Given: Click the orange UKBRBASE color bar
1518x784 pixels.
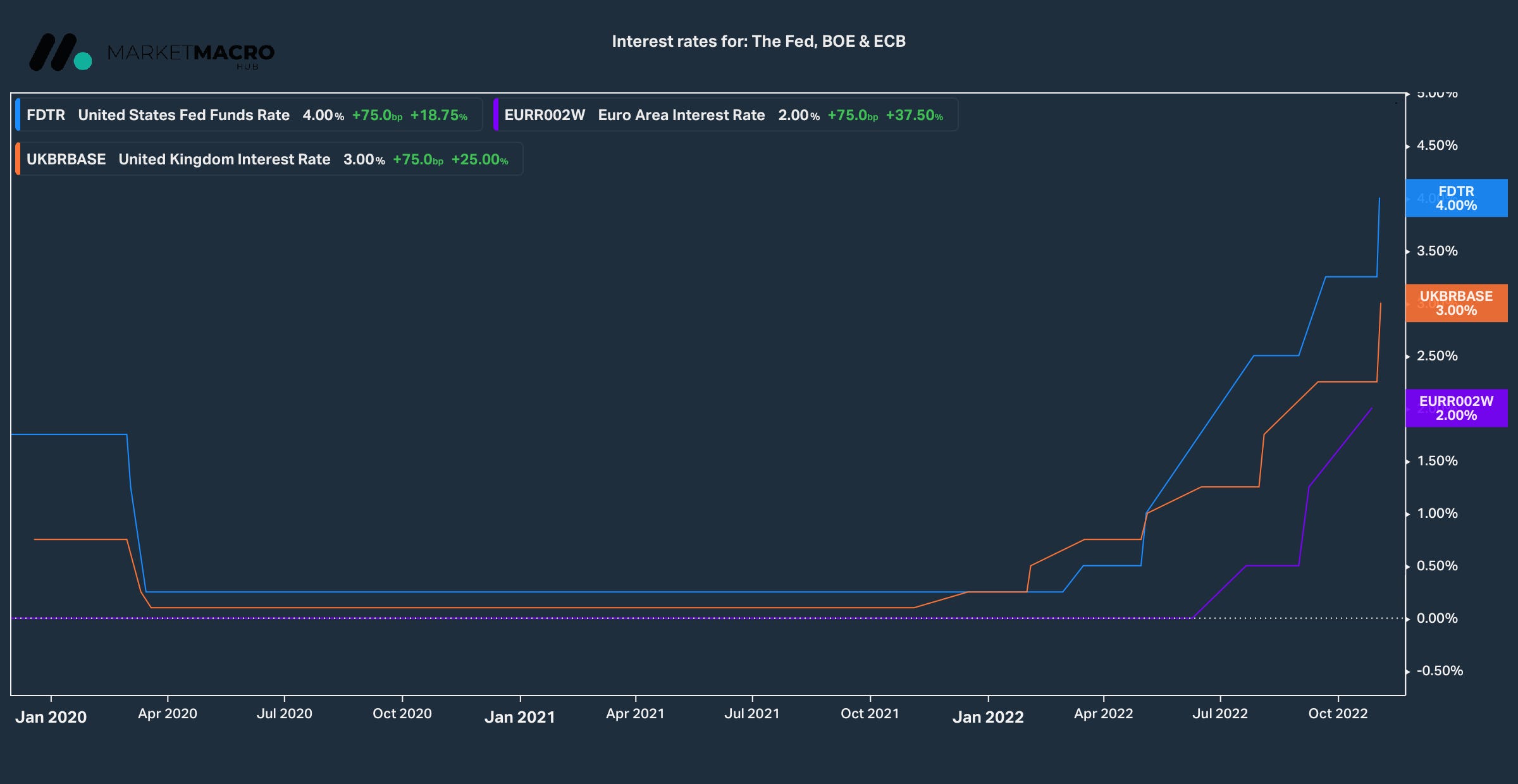Looking at the screenshot, I should 18,159.
